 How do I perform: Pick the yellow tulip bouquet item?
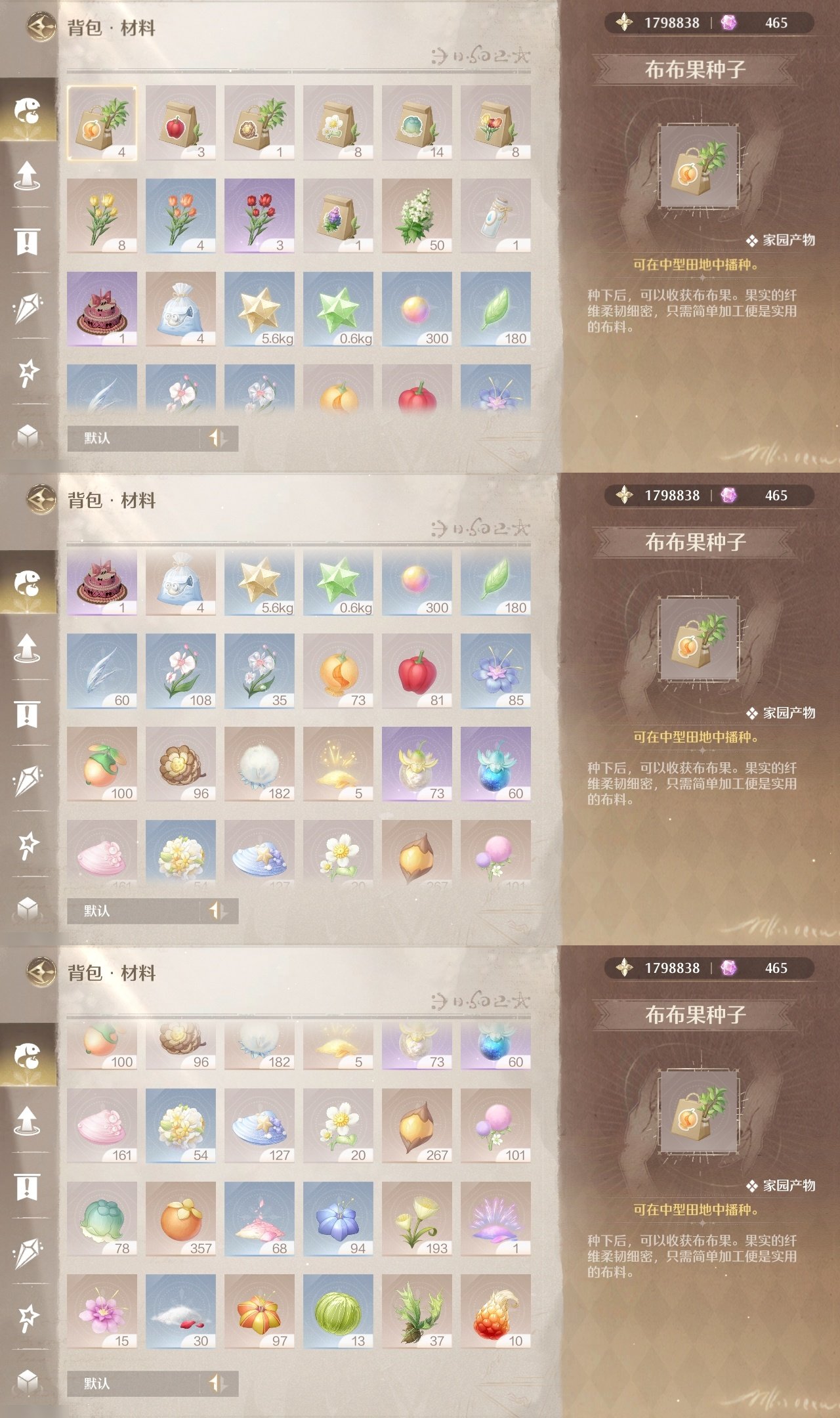click(102, 216)
